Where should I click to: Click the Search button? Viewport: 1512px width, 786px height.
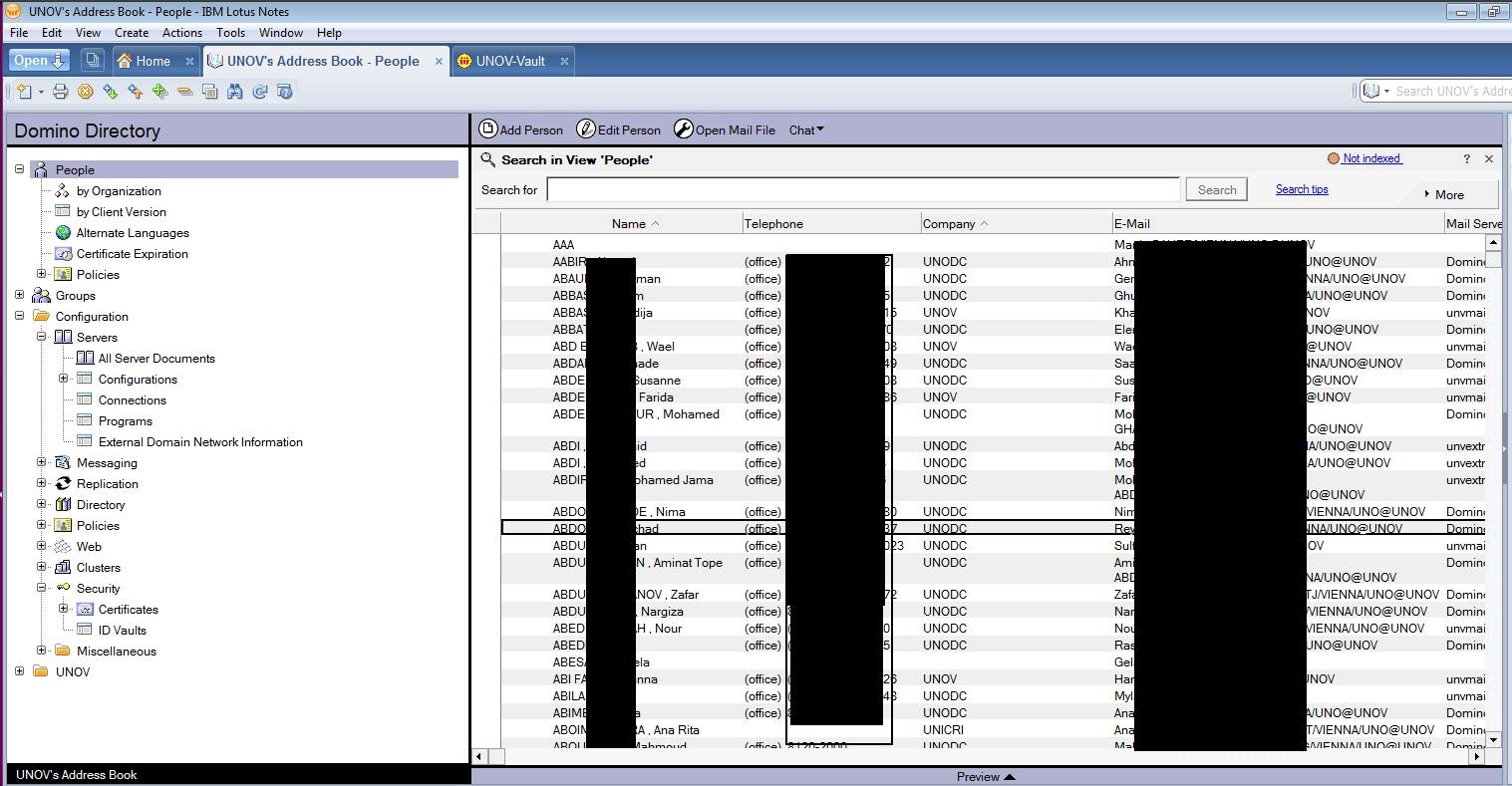1216,189
